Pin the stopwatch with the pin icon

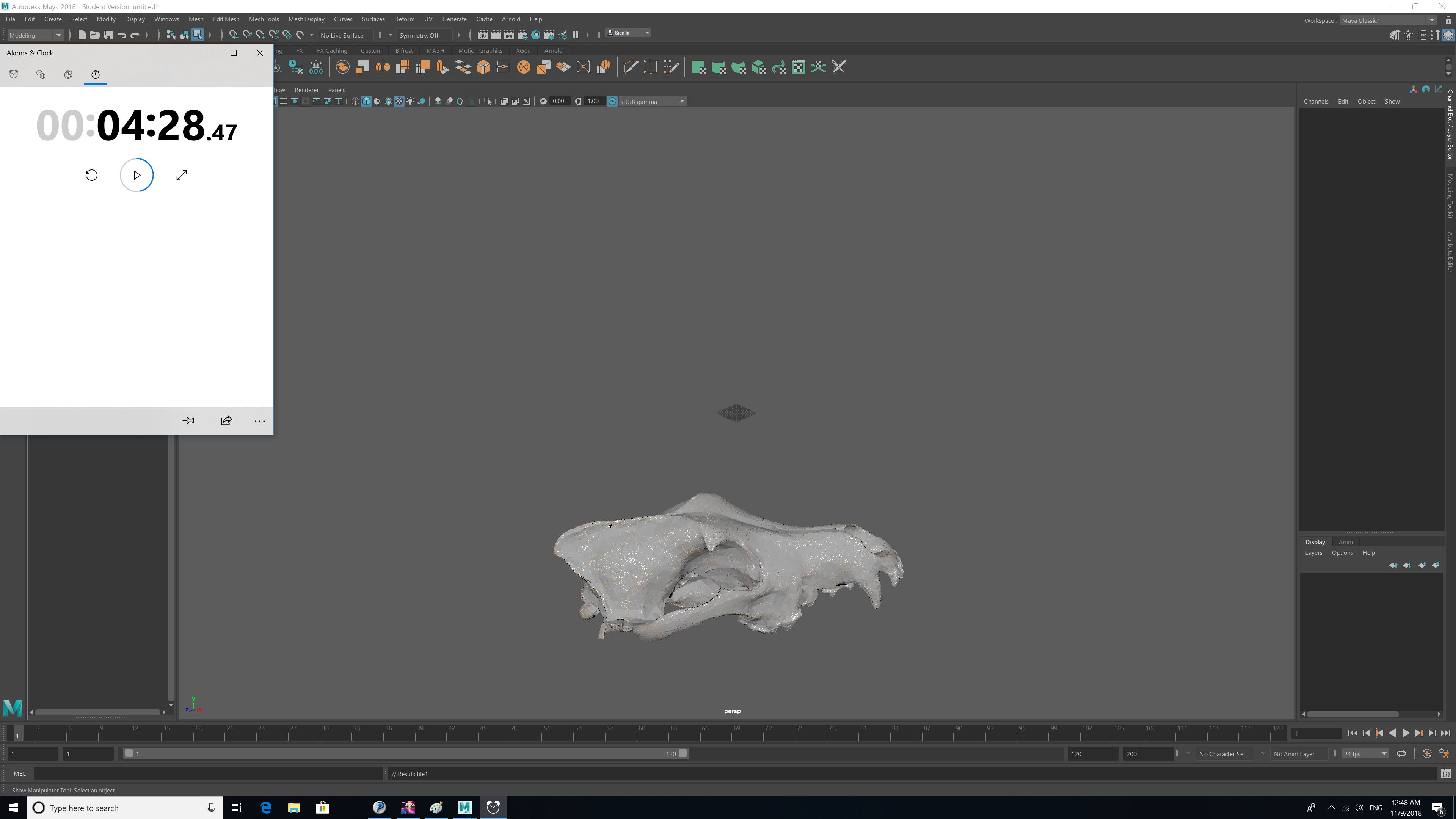(189, 420)
